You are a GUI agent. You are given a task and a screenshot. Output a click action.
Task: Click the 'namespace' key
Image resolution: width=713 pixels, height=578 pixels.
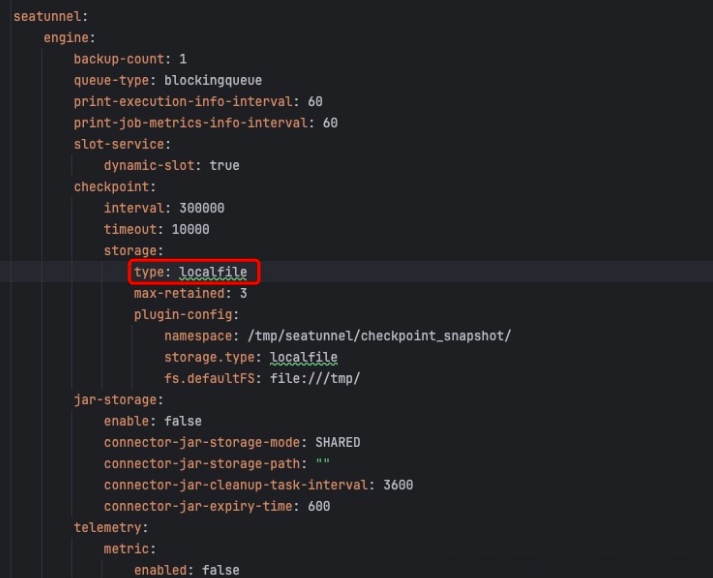point(198,336)
